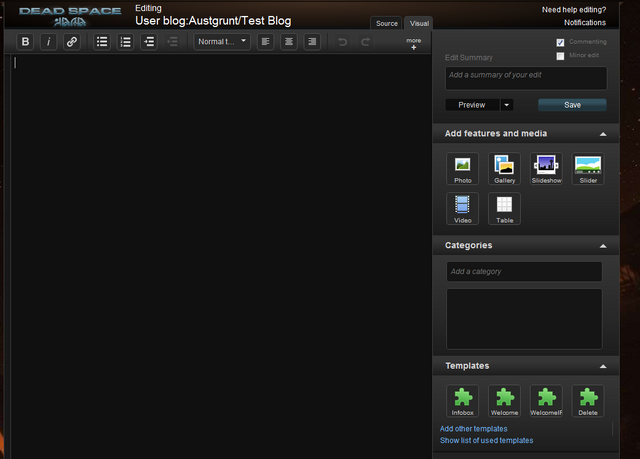
Task: Click the Add a category field
Action: (524, 272)
